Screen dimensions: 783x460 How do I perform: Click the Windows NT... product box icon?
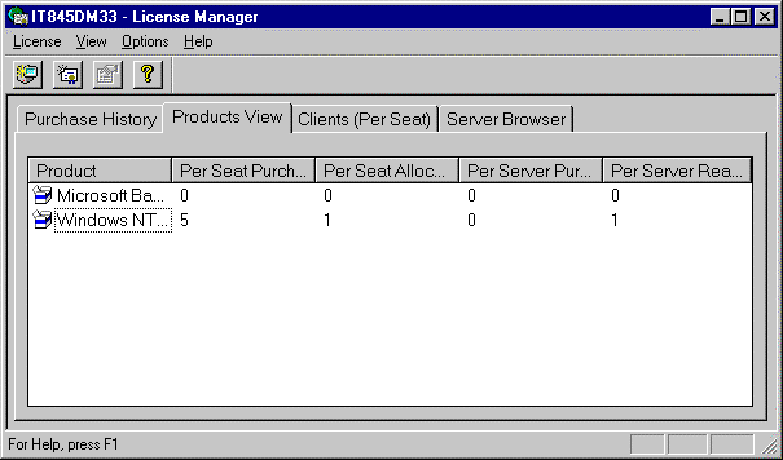point(42,220)
